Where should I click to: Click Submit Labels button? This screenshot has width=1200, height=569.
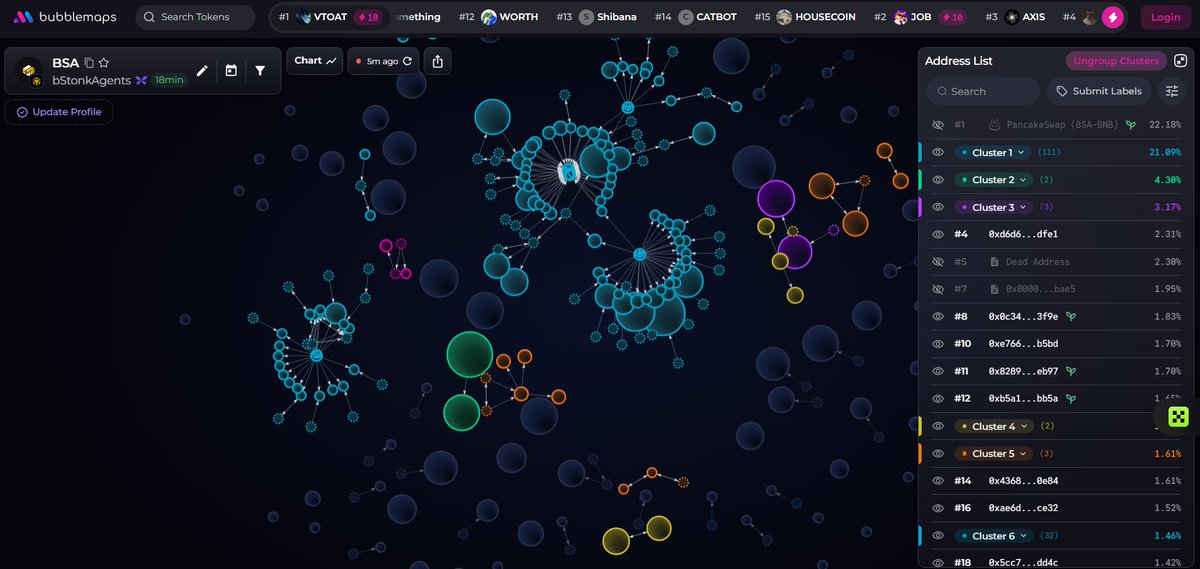click(1097, 91)
